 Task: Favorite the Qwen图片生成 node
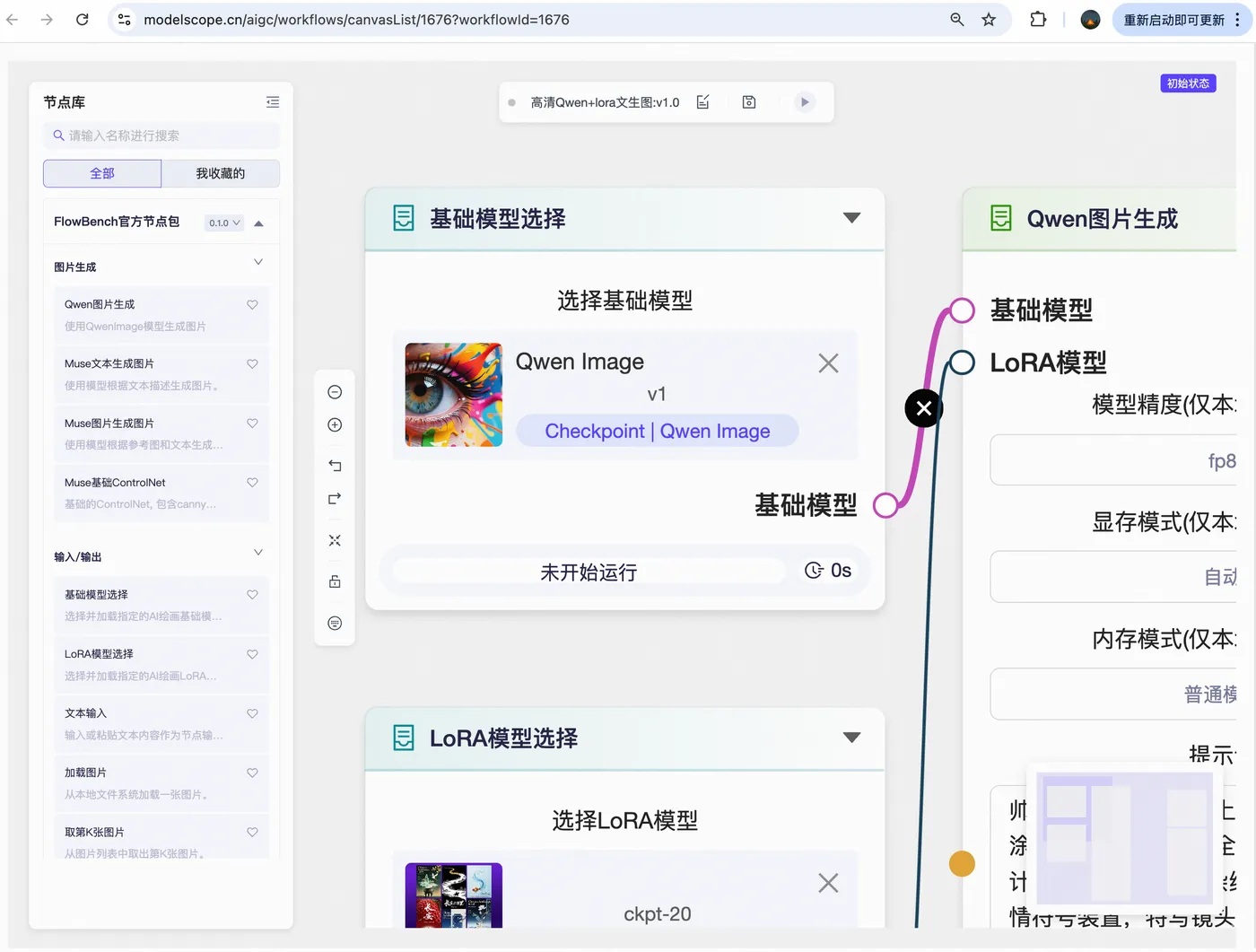pyautogui.click(x=252, y=305)
